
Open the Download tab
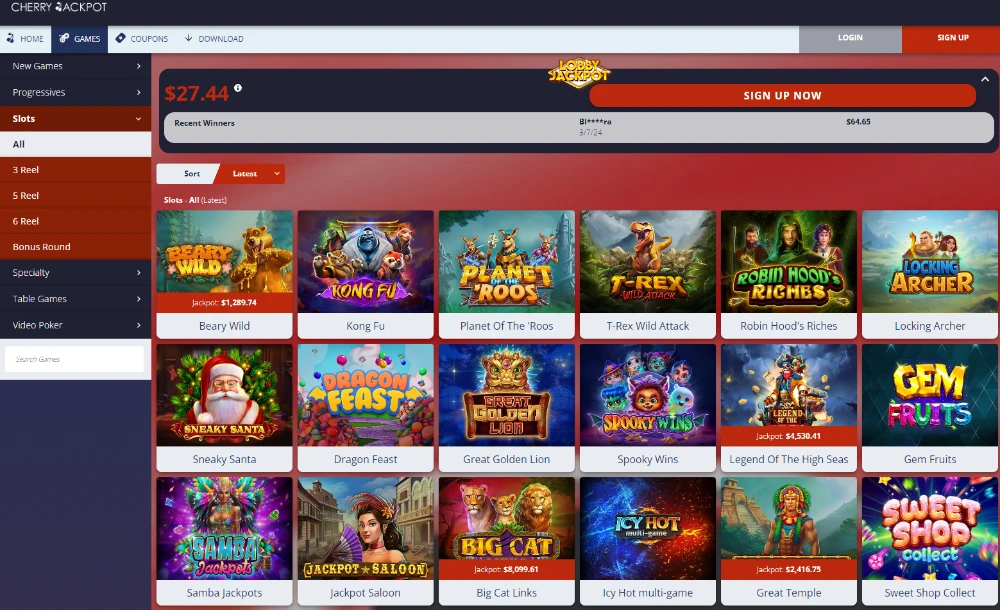[214, 39]
